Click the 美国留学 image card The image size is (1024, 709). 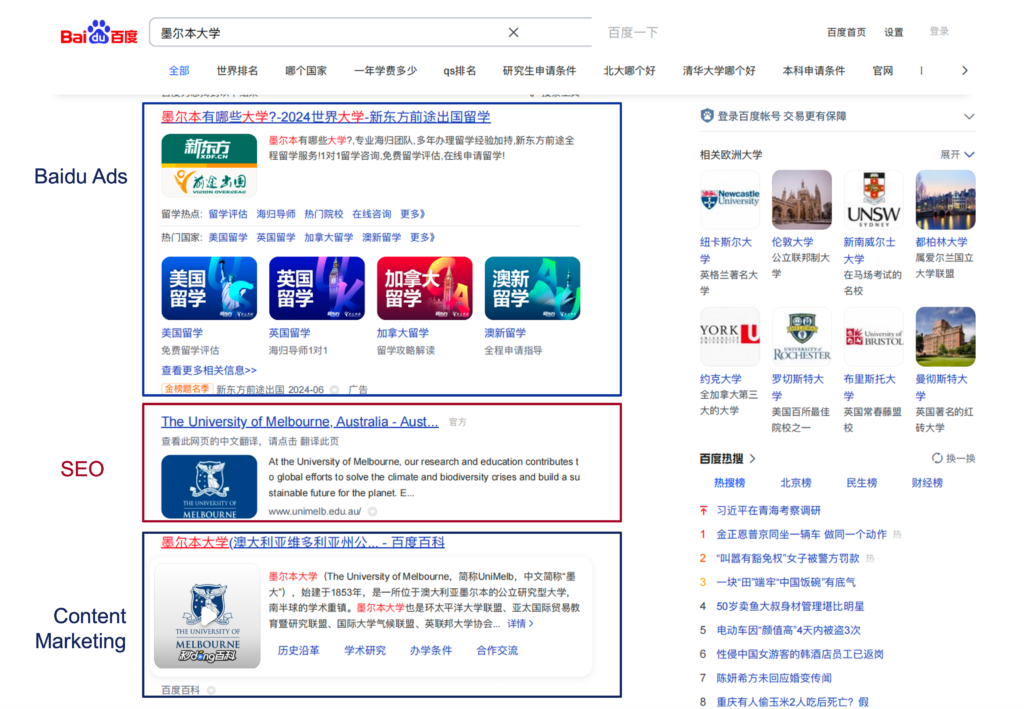(x=209, y=288)
